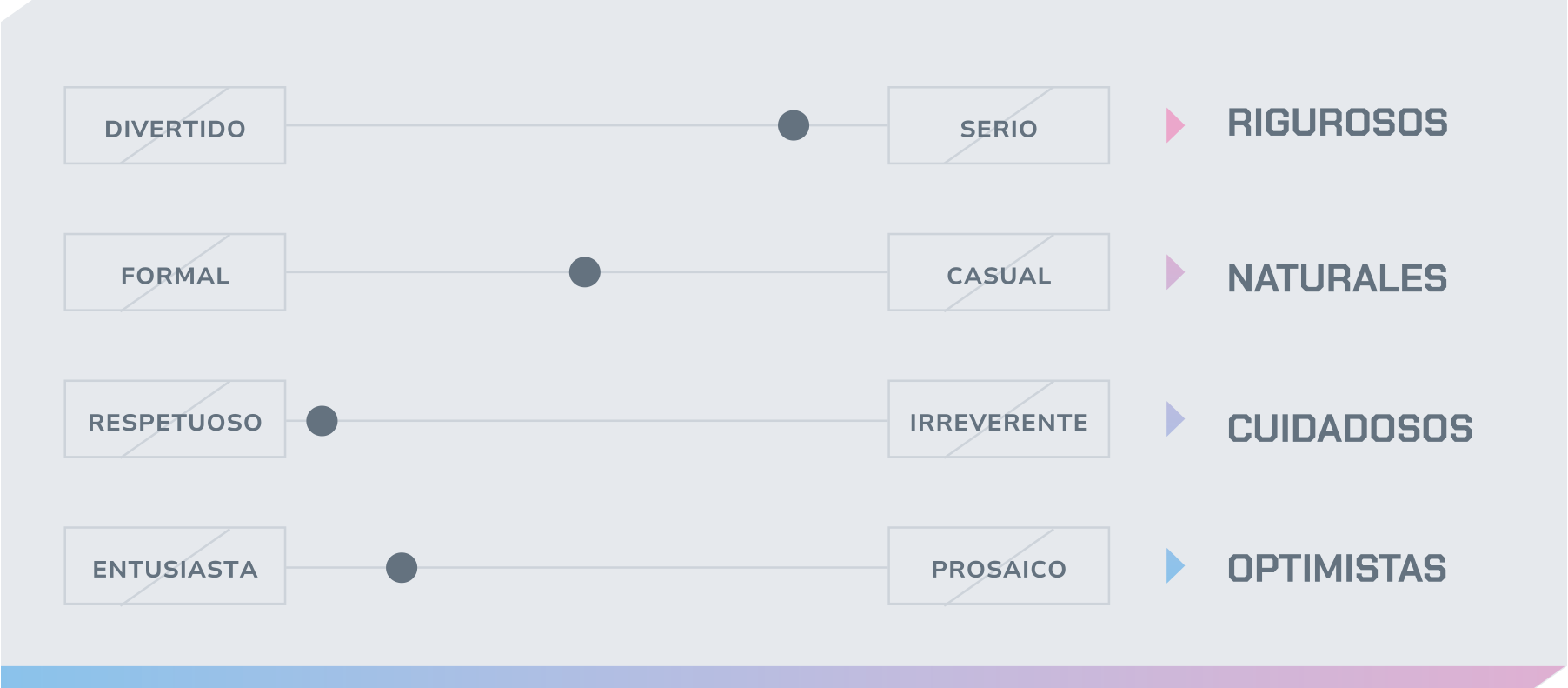Click the Formal–Casual slider knob
Image resolution: width=1568 pixels, height=688 pixels.
click(x=585, y=272)
